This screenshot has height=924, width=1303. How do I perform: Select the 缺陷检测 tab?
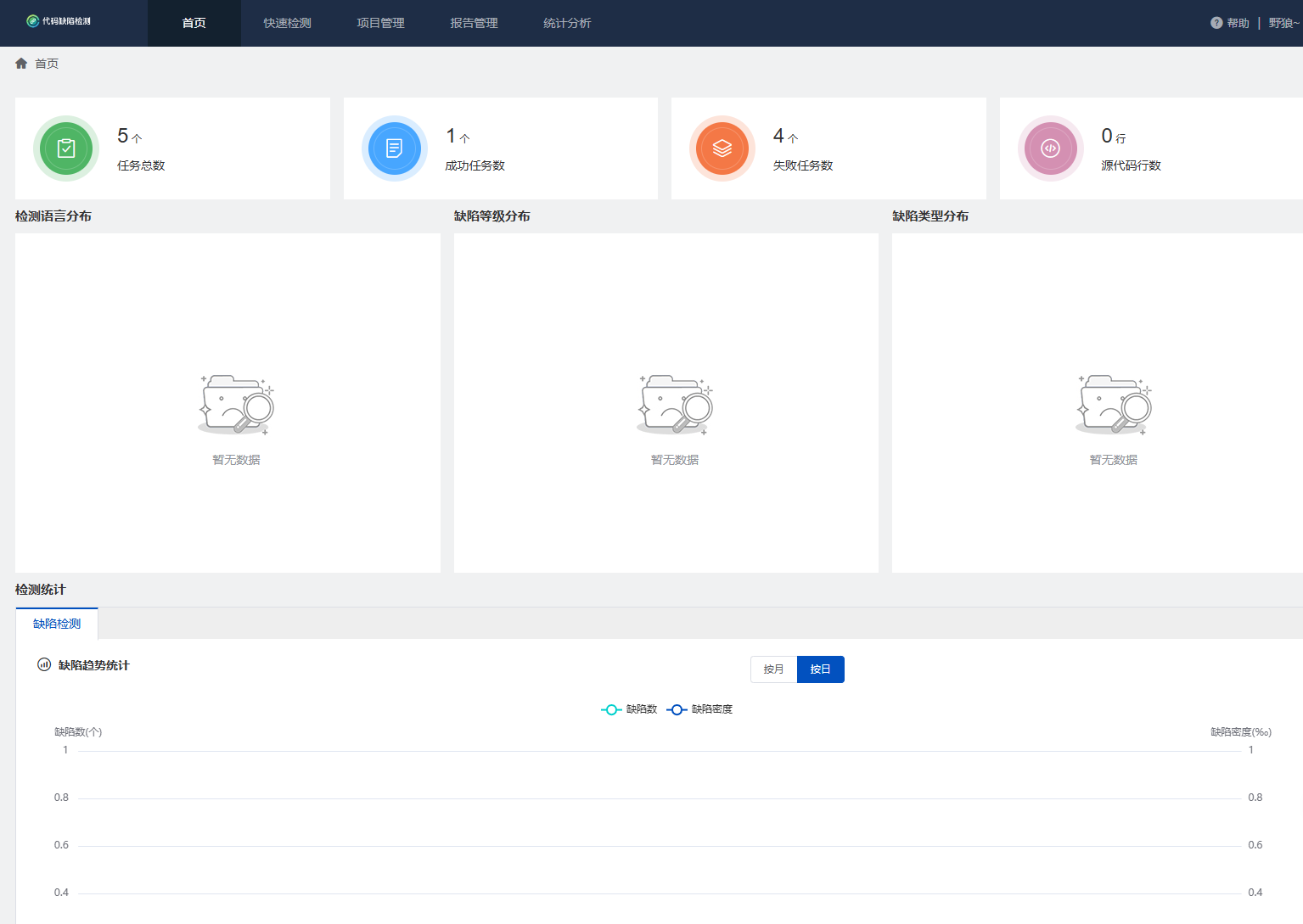tap(57, 624)
